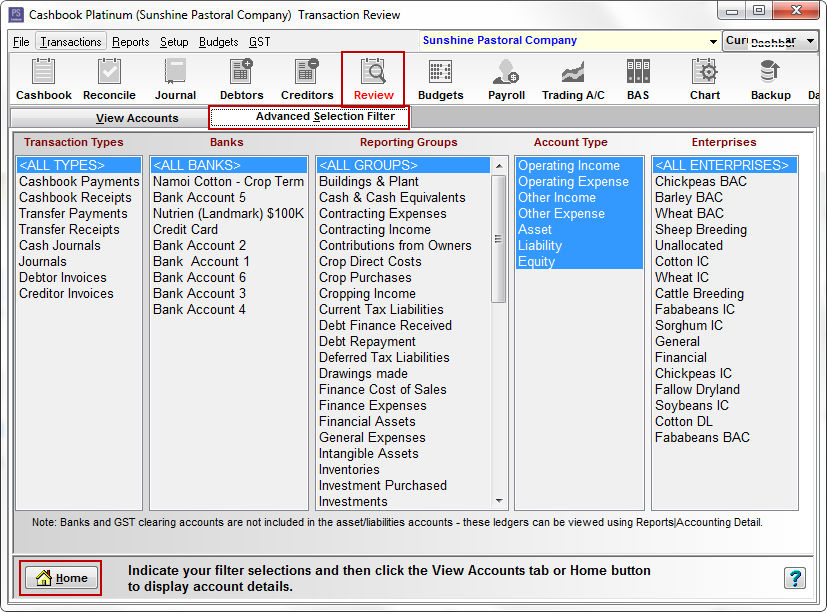Viewport: 827px width, 612px height.
Task: Select Bank Account 4
Action: (229, 310)
